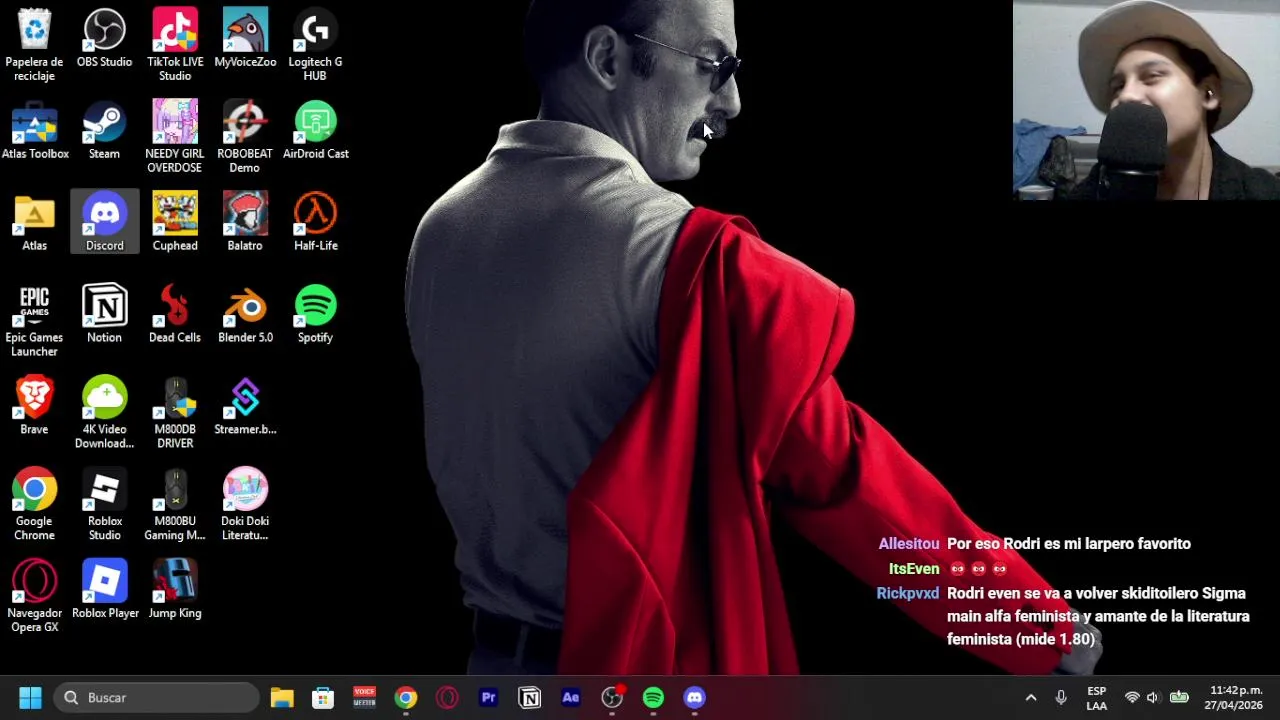Select the Discord desktop shortcut
The width and height of the screenshot is (1280, 720).
[x=104, y=223]
